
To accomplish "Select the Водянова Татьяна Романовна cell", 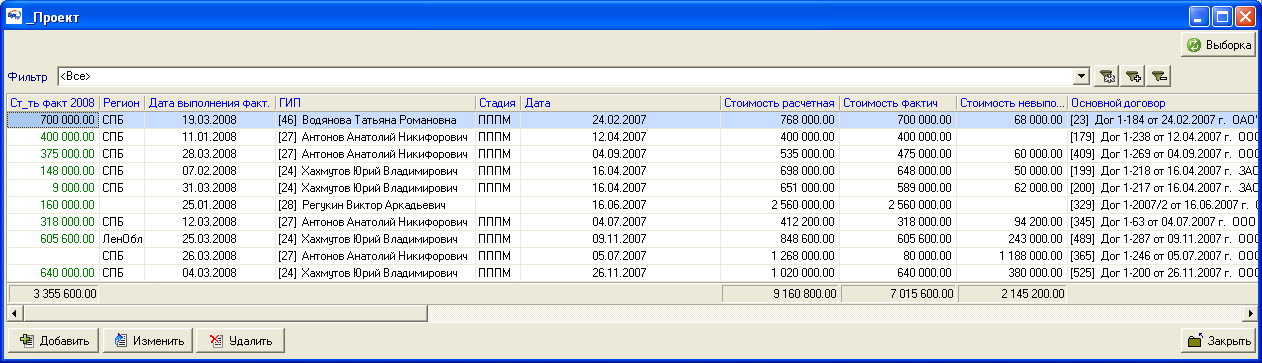I will point(375,120).
